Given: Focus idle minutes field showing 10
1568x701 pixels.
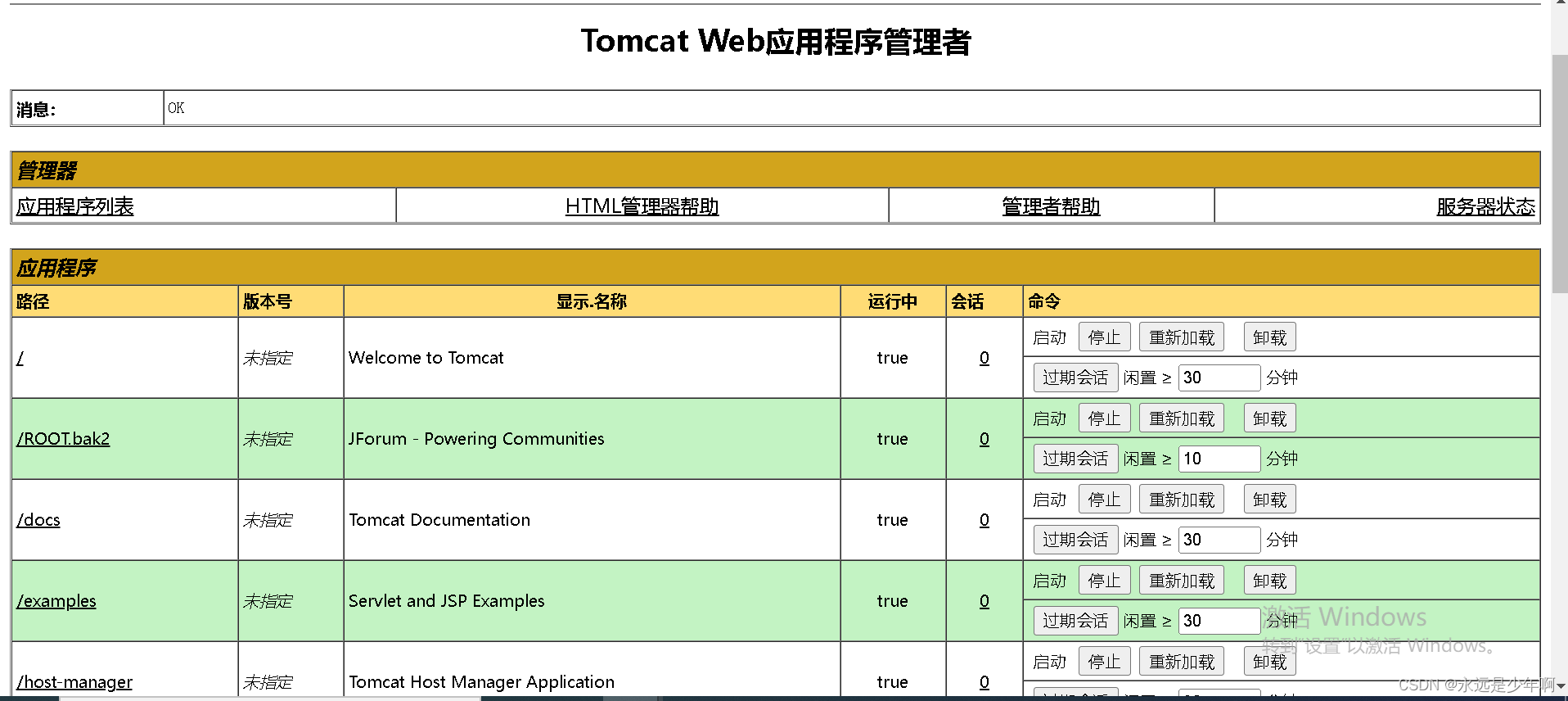Looking at the screenshot, I should [x=1219, y=459].
